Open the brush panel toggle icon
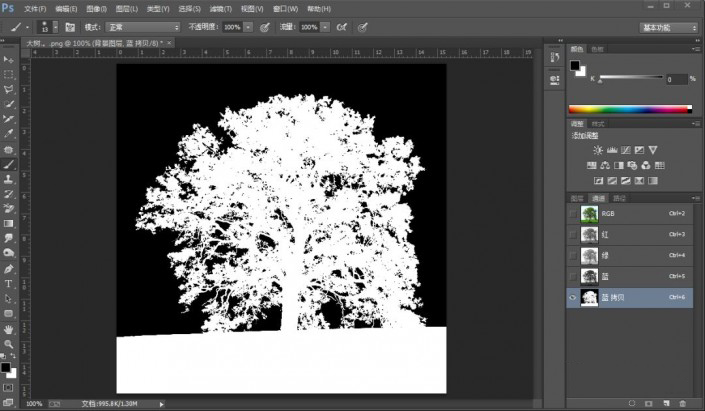Viewport: 705px width, 411px height. click(x=70, y=27)
